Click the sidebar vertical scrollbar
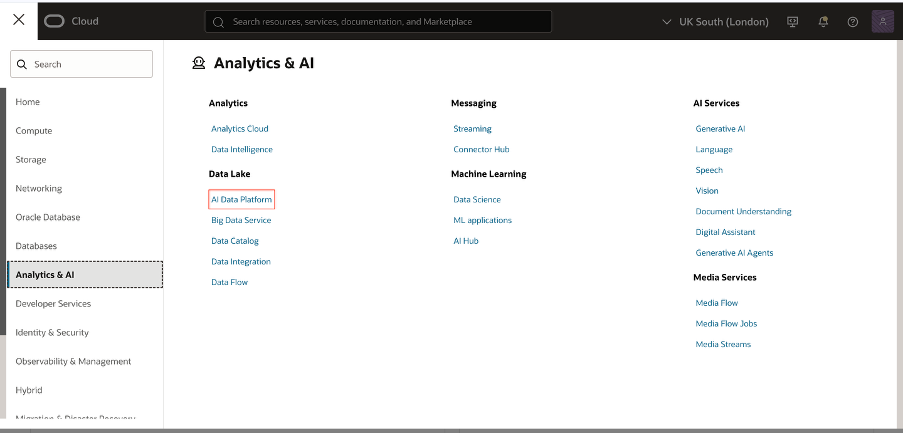Viewport: 904px width, 434px height. pos(3,212)
